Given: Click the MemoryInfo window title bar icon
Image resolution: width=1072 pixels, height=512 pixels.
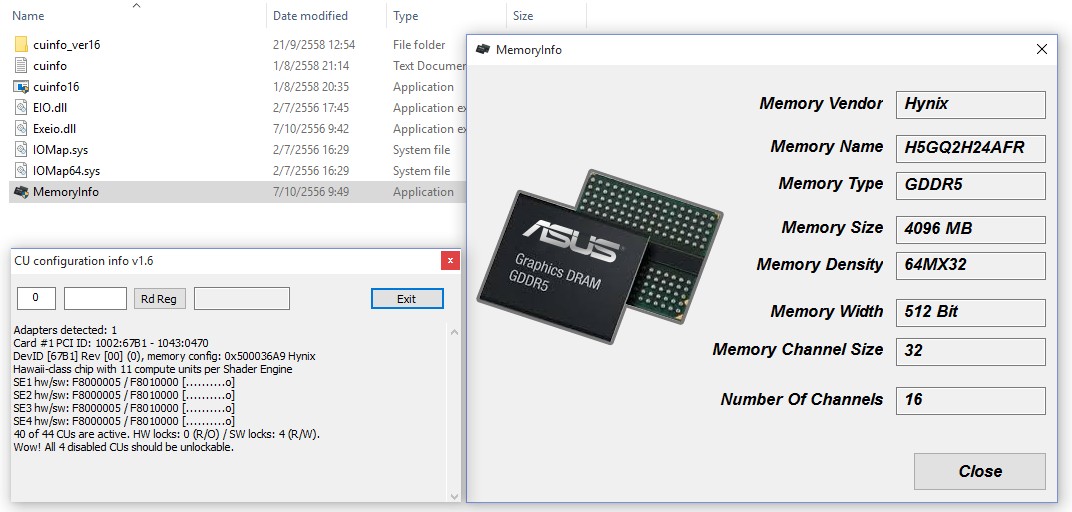Looking at the screenshot, I should point(483,49).
